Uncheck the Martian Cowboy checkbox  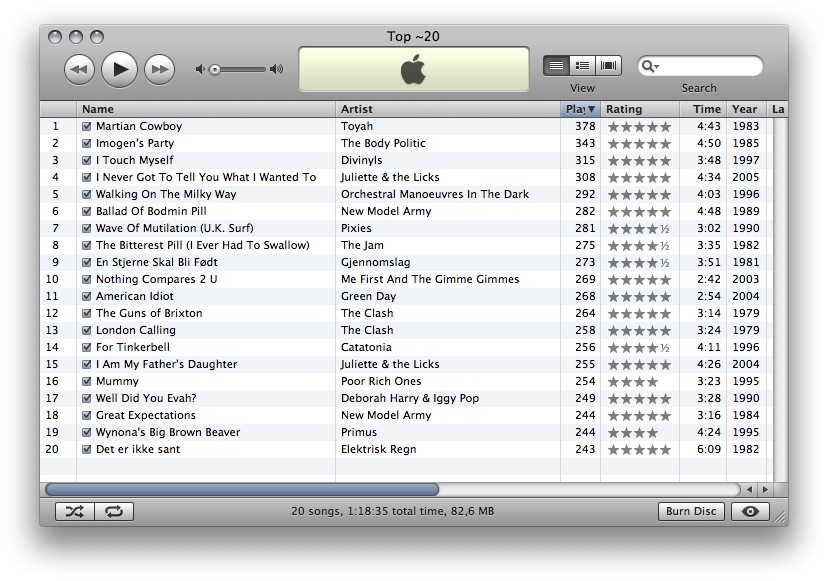87,126
